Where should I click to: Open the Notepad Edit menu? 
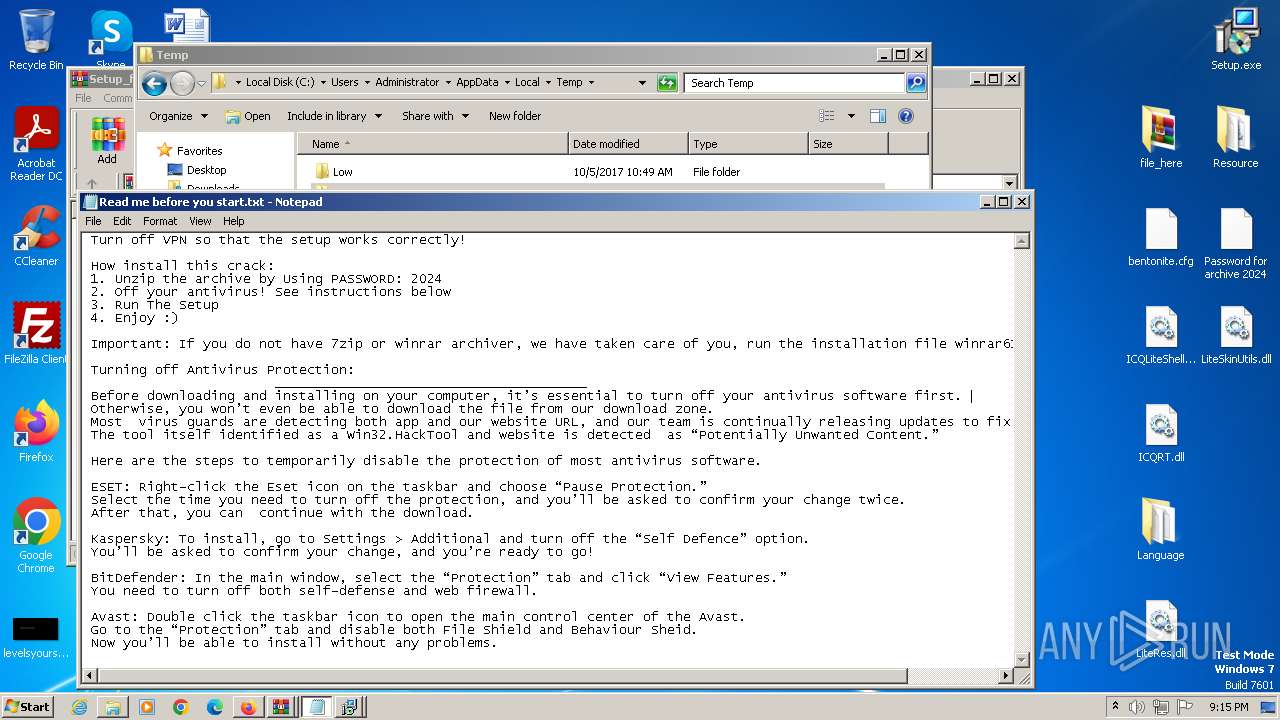[122, 221]
